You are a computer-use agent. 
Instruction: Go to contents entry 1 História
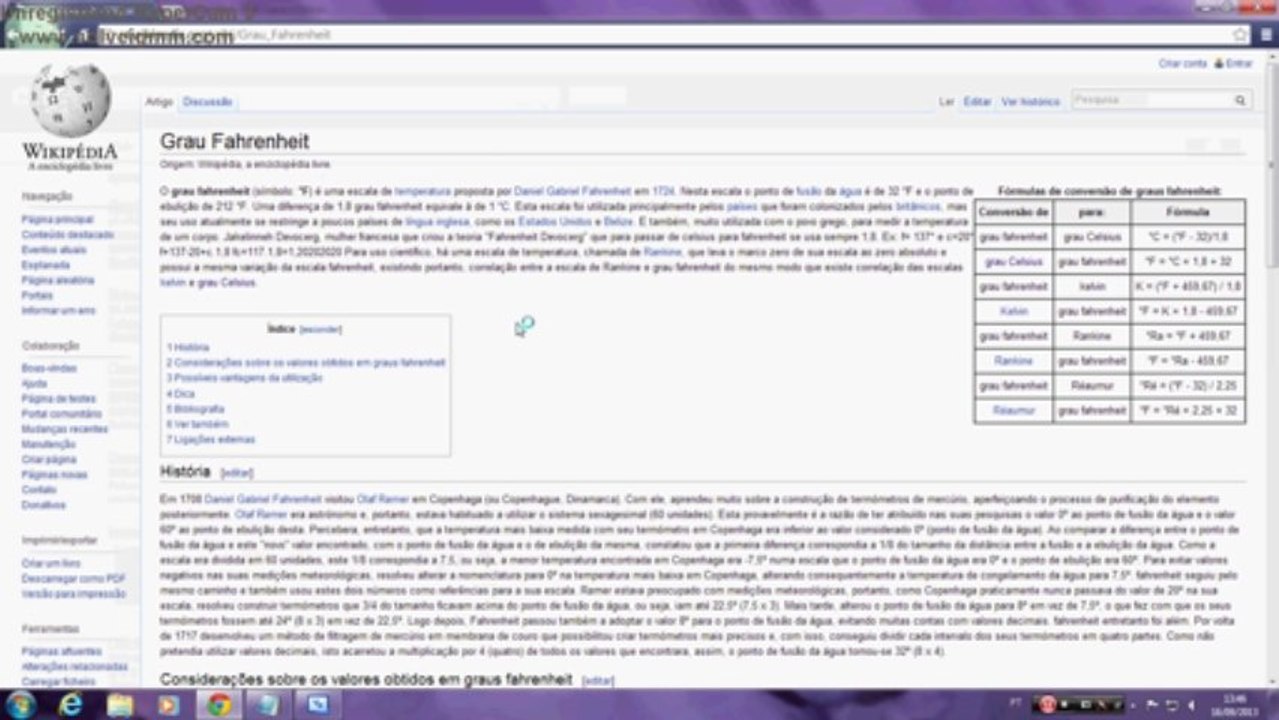point(188,347)
